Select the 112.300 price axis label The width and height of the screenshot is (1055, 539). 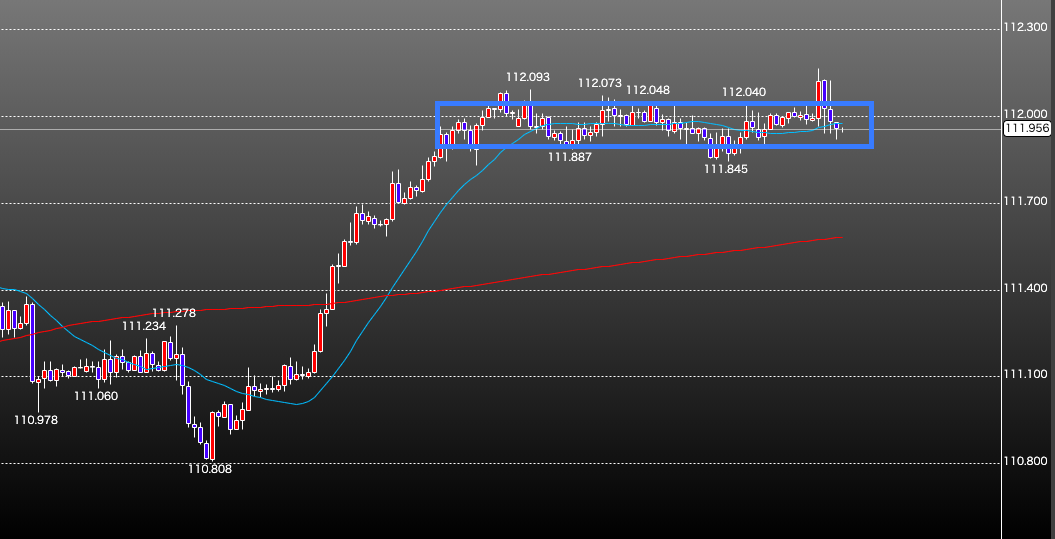(1025, 28)
